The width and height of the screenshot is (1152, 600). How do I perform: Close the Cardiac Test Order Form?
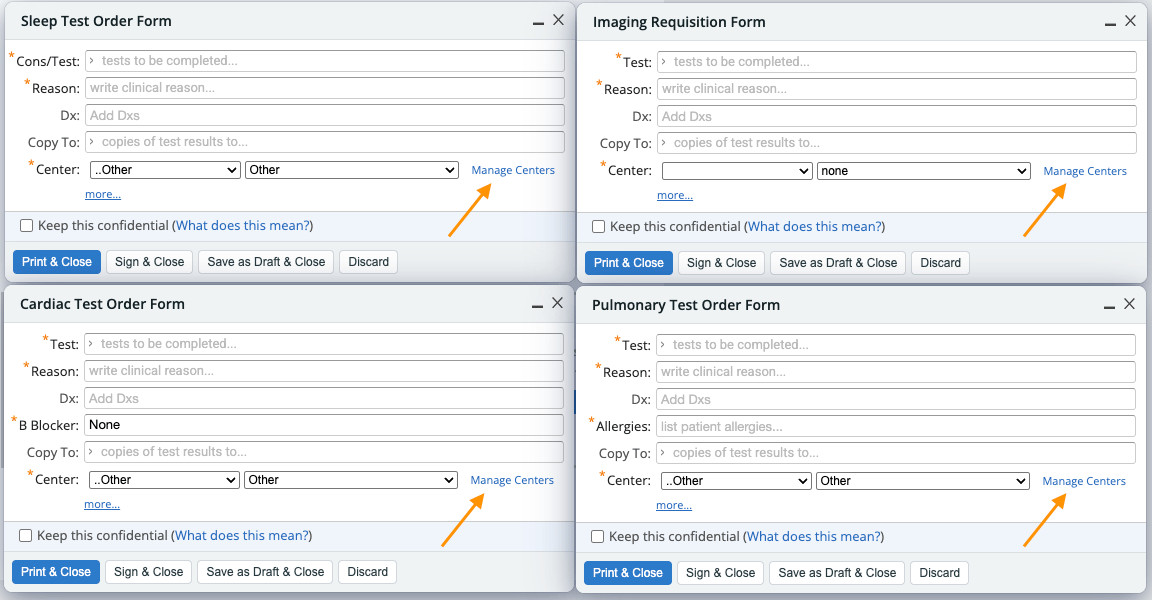[558, 303]
